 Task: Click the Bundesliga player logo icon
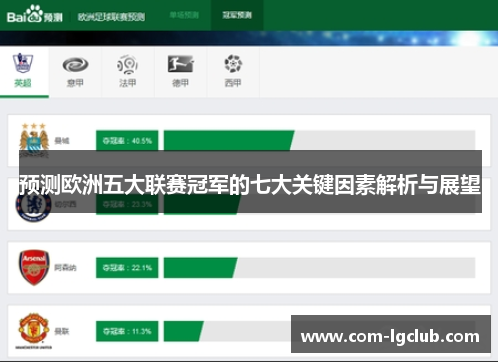click(x=180, y=64)
